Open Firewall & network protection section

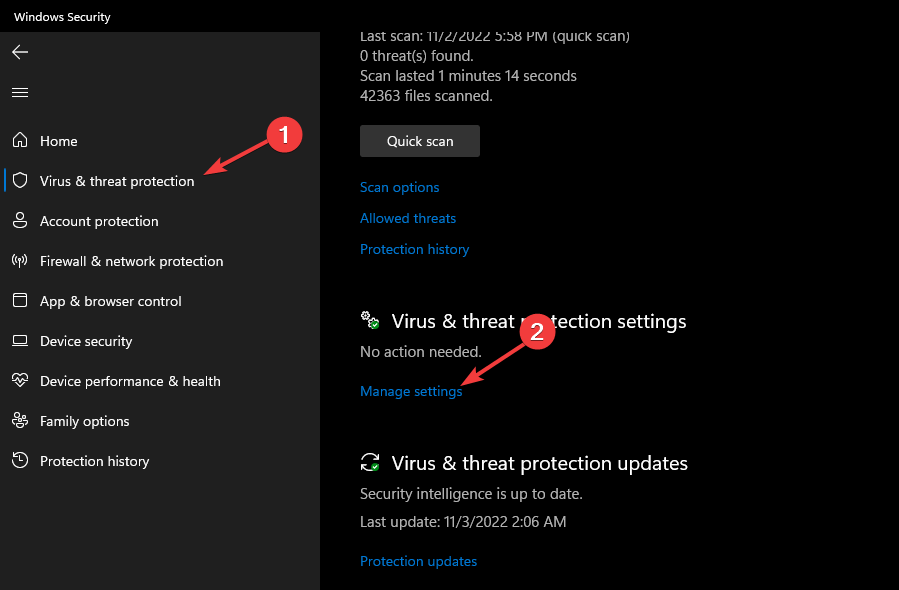(x=131, y=261)
